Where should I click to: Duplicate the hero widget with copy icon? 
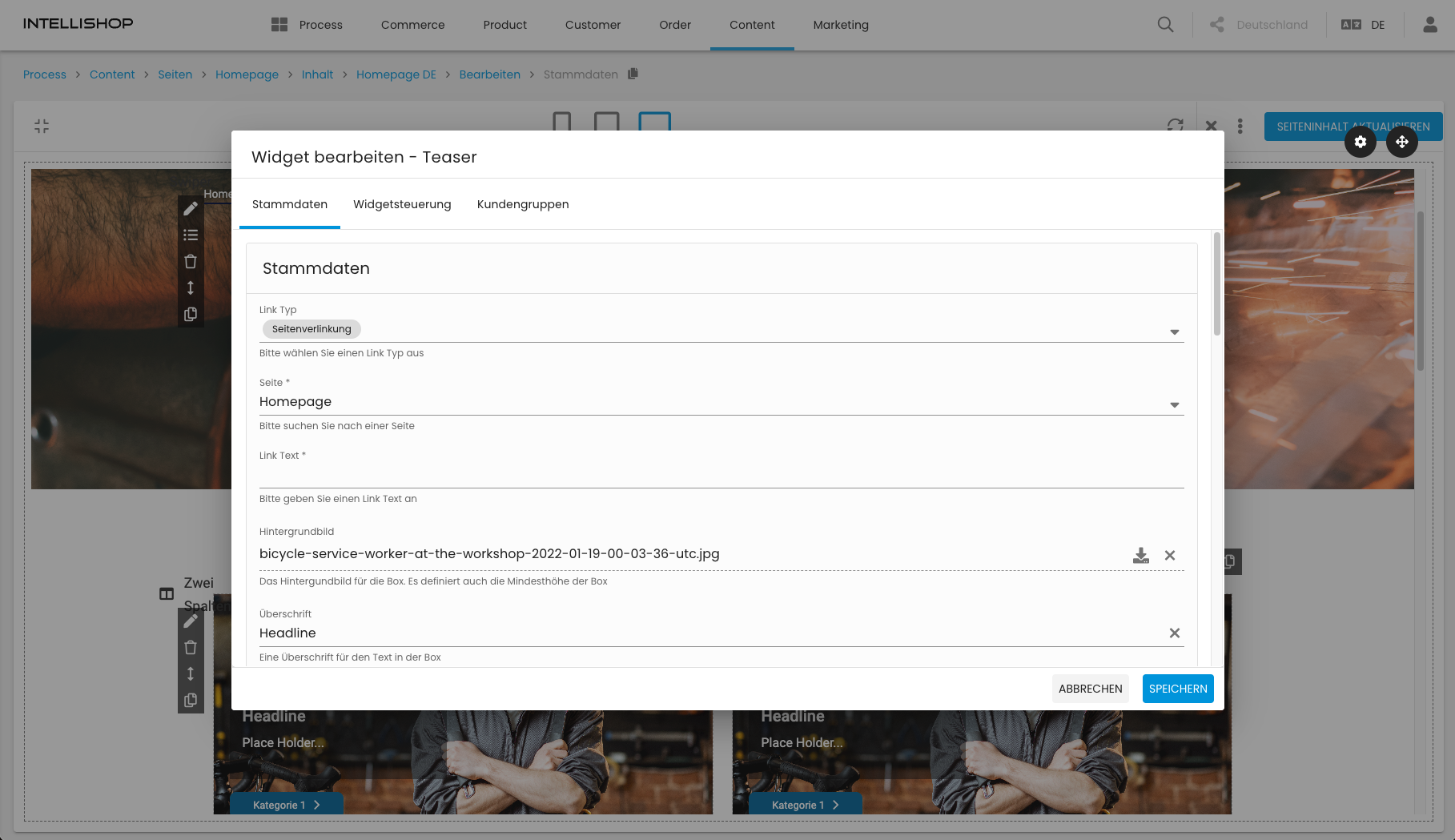click(x=191, y=314)
